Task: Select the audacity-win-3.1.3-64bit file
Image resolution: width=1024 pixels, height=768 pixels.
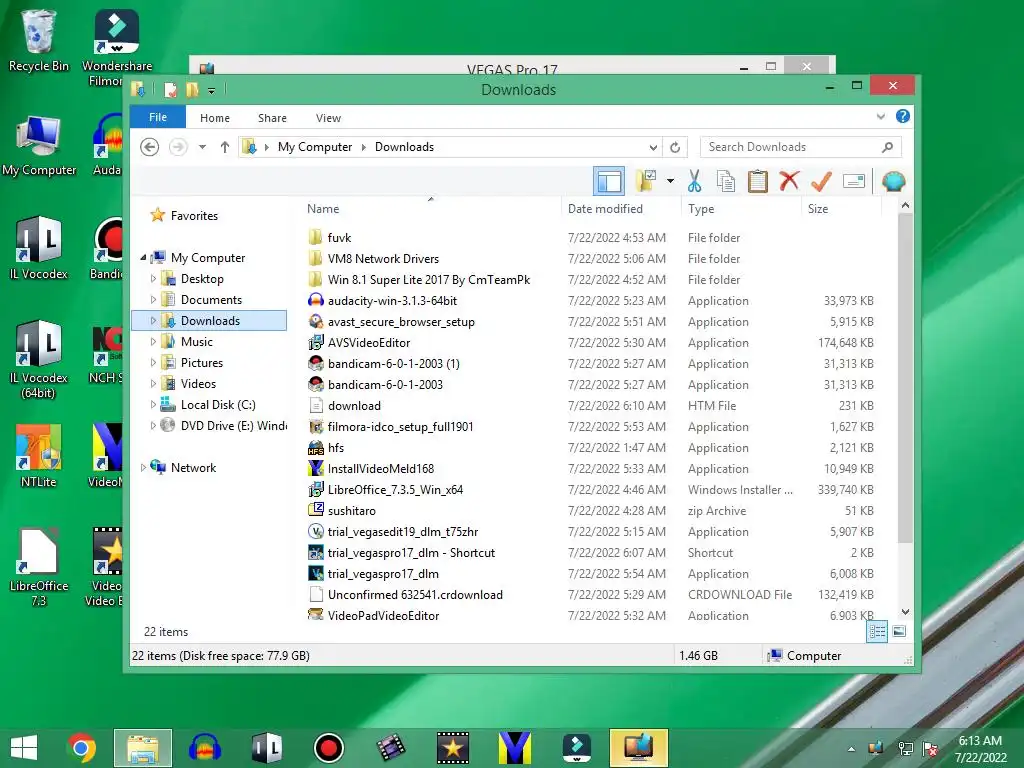Action: pos(392,300)
